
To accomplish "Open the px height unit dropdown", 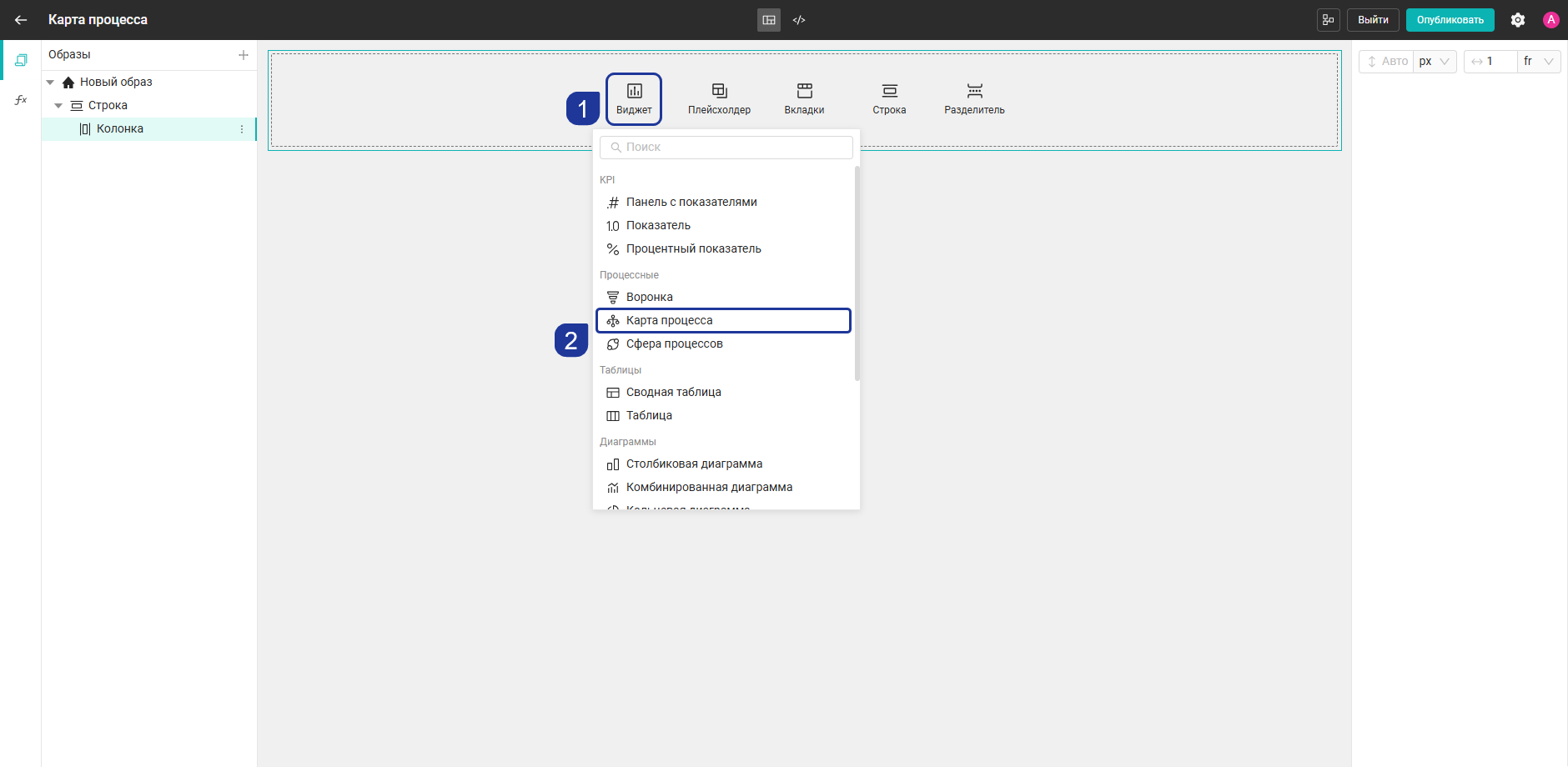I will tap(1435, 62).
